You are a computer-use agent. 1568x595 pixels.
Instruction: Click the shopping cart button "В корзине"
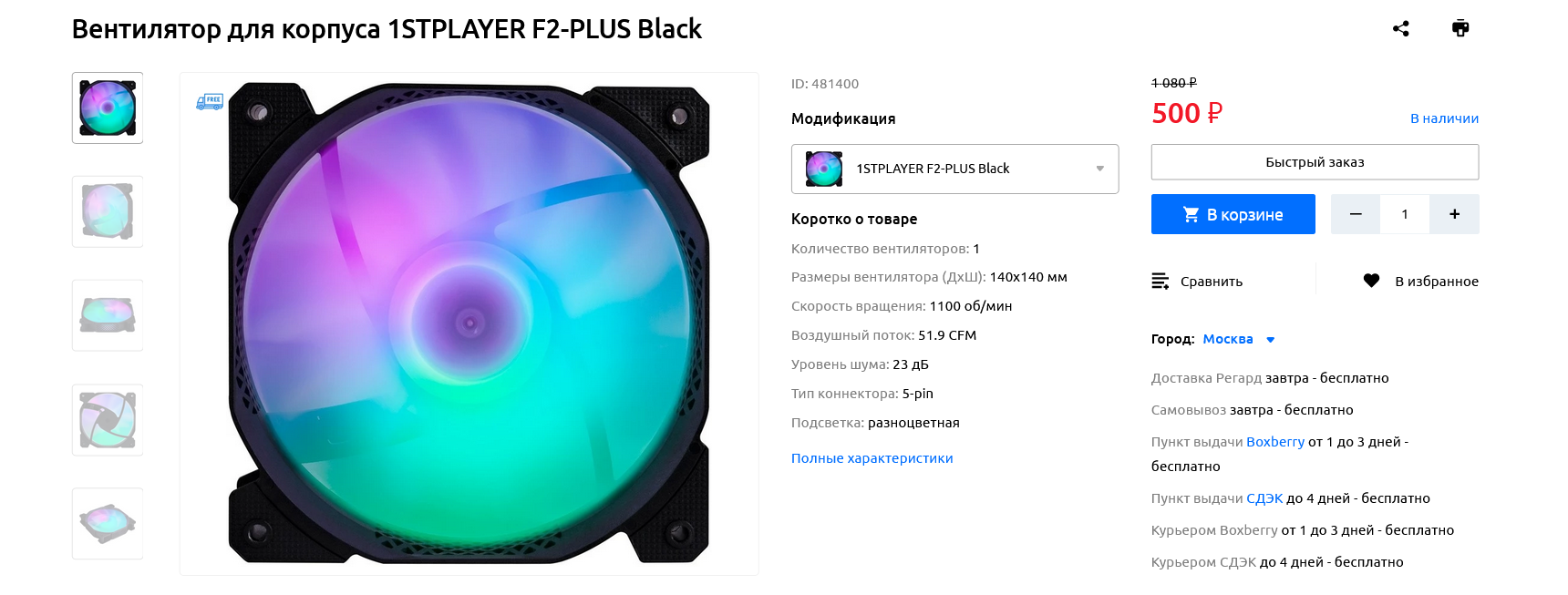[x=1233, y=214]
